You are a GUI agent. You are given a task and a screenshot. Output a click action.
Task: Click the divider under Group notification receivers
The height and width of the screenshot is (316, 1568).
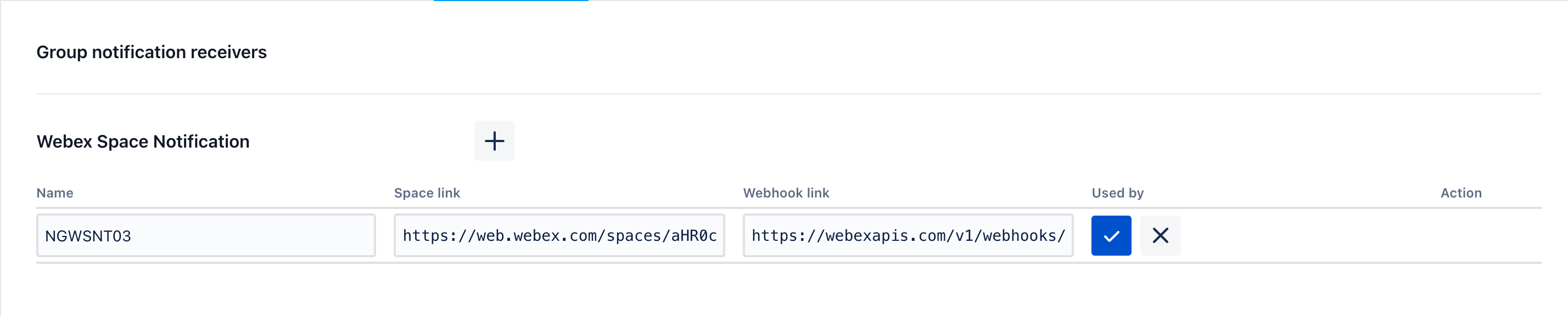click(788, 94)
